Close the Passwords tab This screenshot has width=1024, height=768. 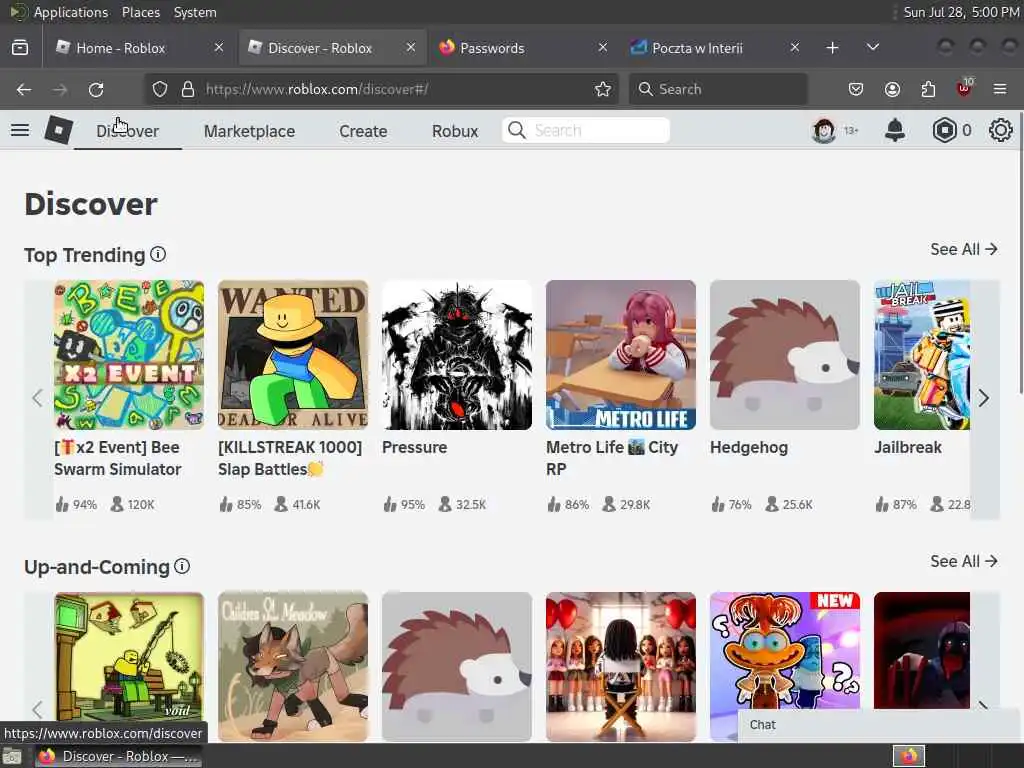(x=602, y=47)
